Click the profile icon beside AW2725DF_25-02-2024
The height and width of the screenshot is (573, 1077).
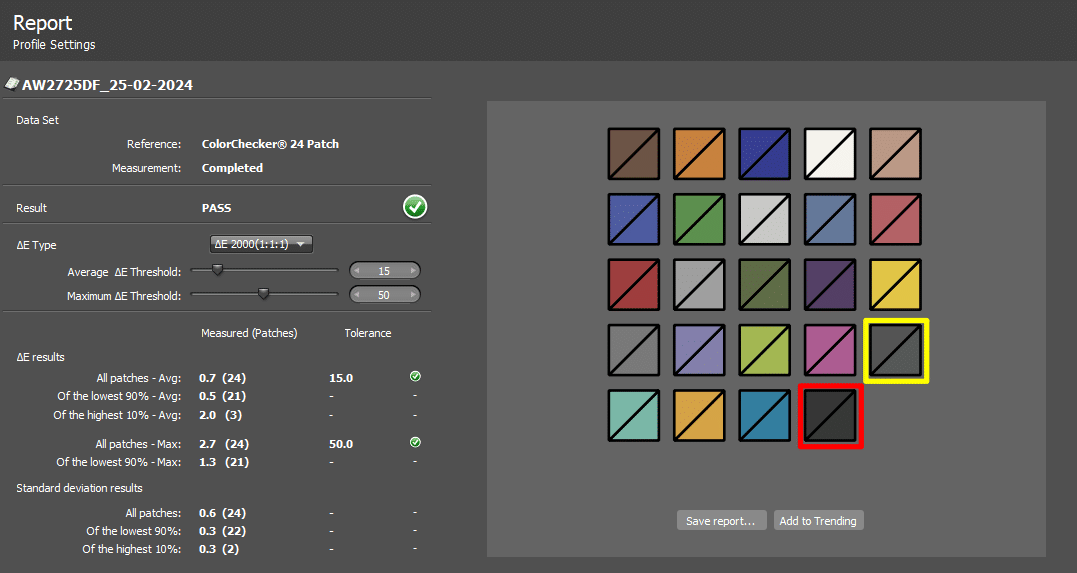(12, 84)
